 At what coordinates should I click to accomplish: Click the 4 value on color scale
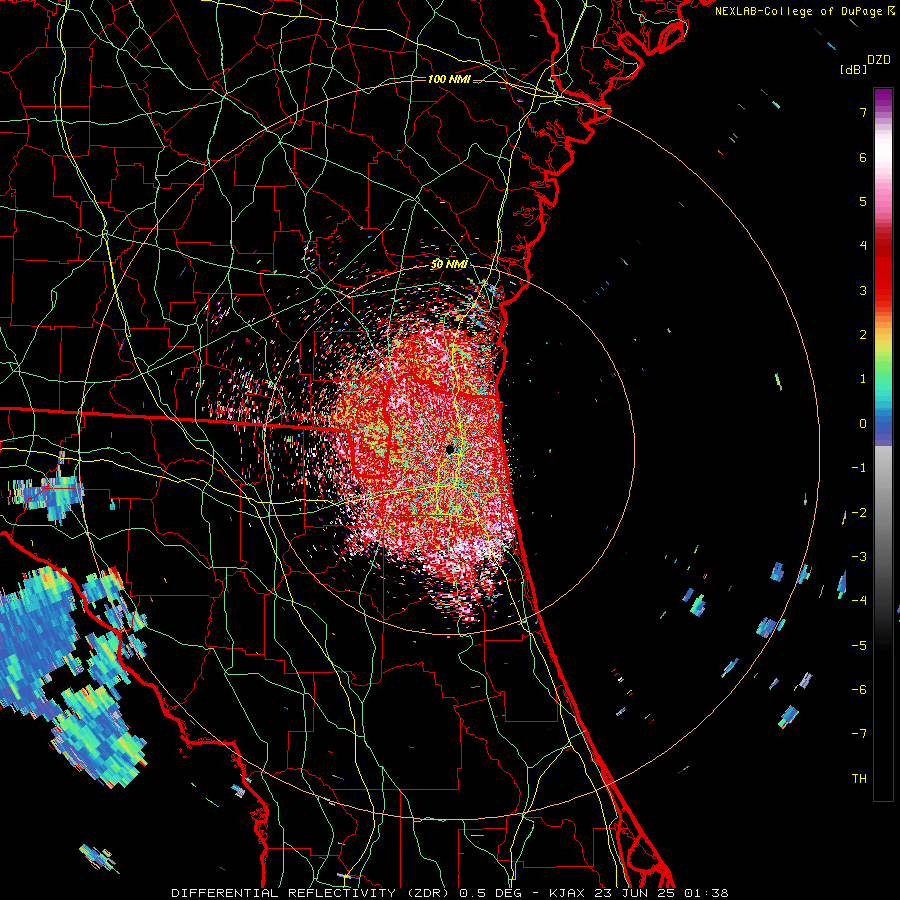(x=863, y=245)
